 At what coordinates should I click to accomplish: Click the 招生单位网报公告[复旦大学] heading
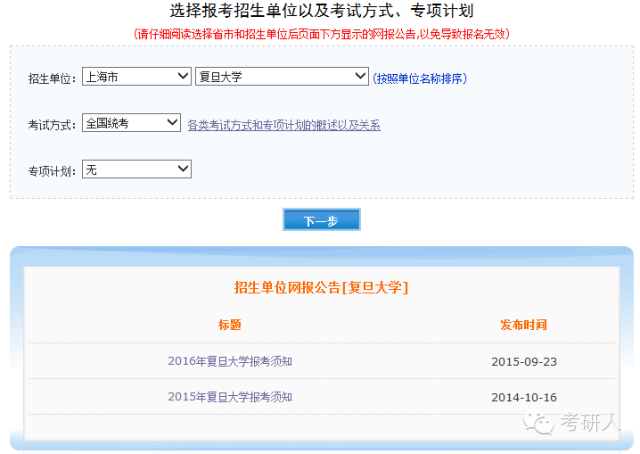(321, 288)
